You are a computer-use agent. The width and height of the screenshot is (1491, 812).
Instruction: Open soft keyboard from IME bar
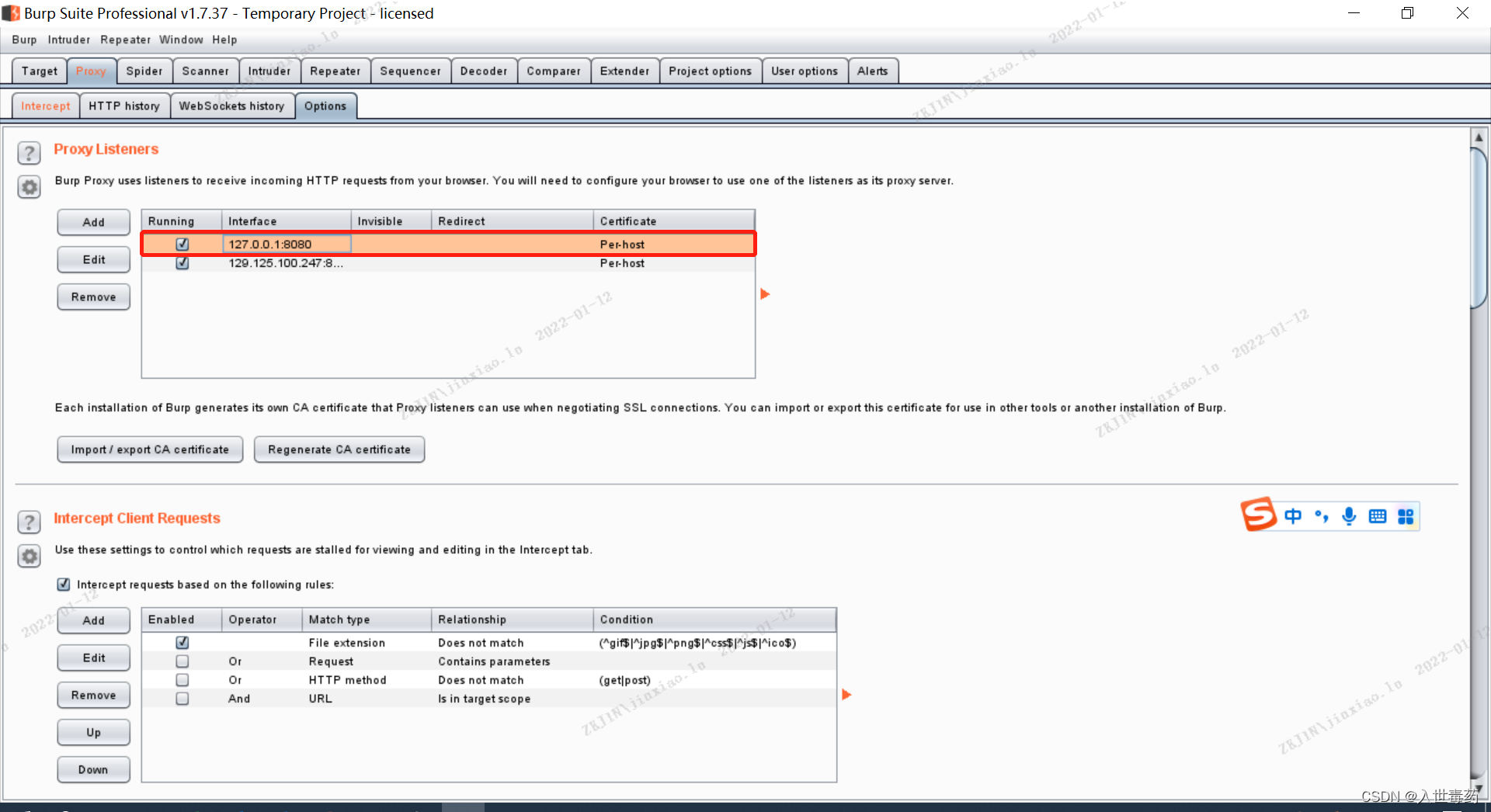1378,516
